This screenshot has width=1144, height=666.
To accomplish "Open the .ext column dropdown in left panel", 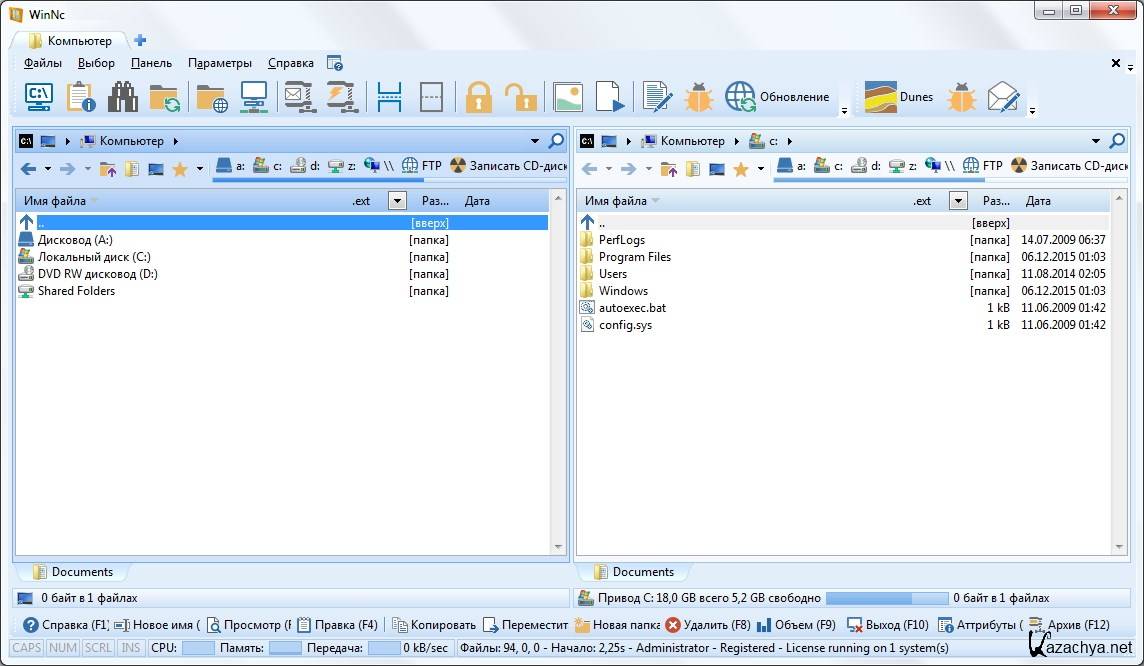I will (x=397, y=201).
